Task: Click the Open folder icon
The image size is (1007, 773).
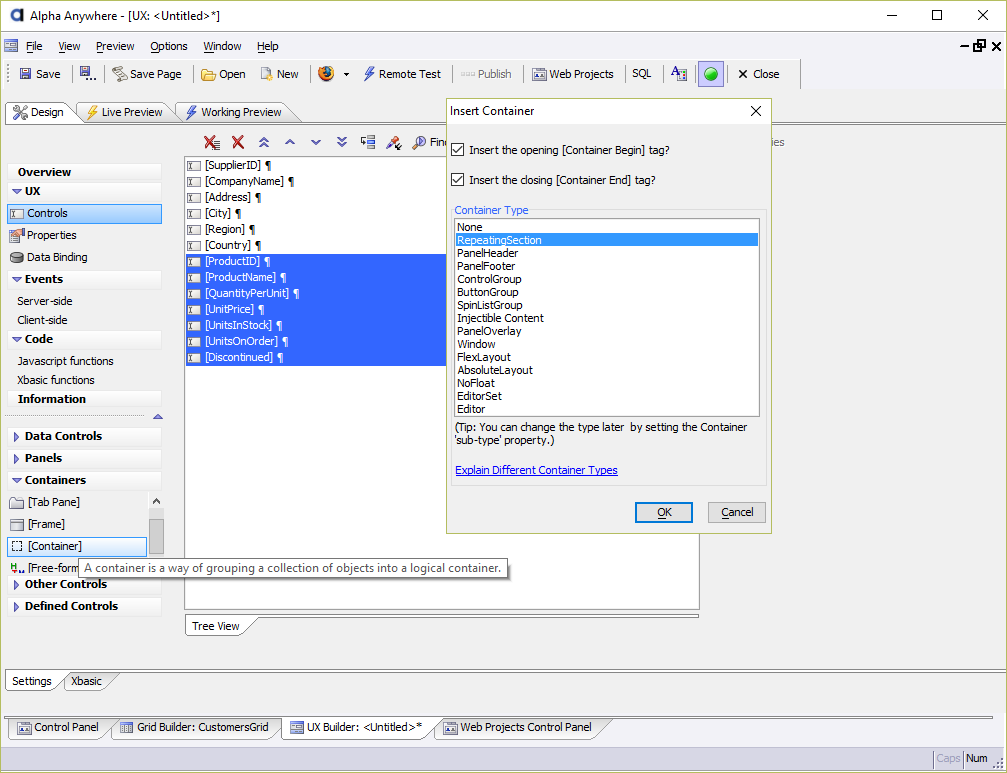Action: pos(208,74)
